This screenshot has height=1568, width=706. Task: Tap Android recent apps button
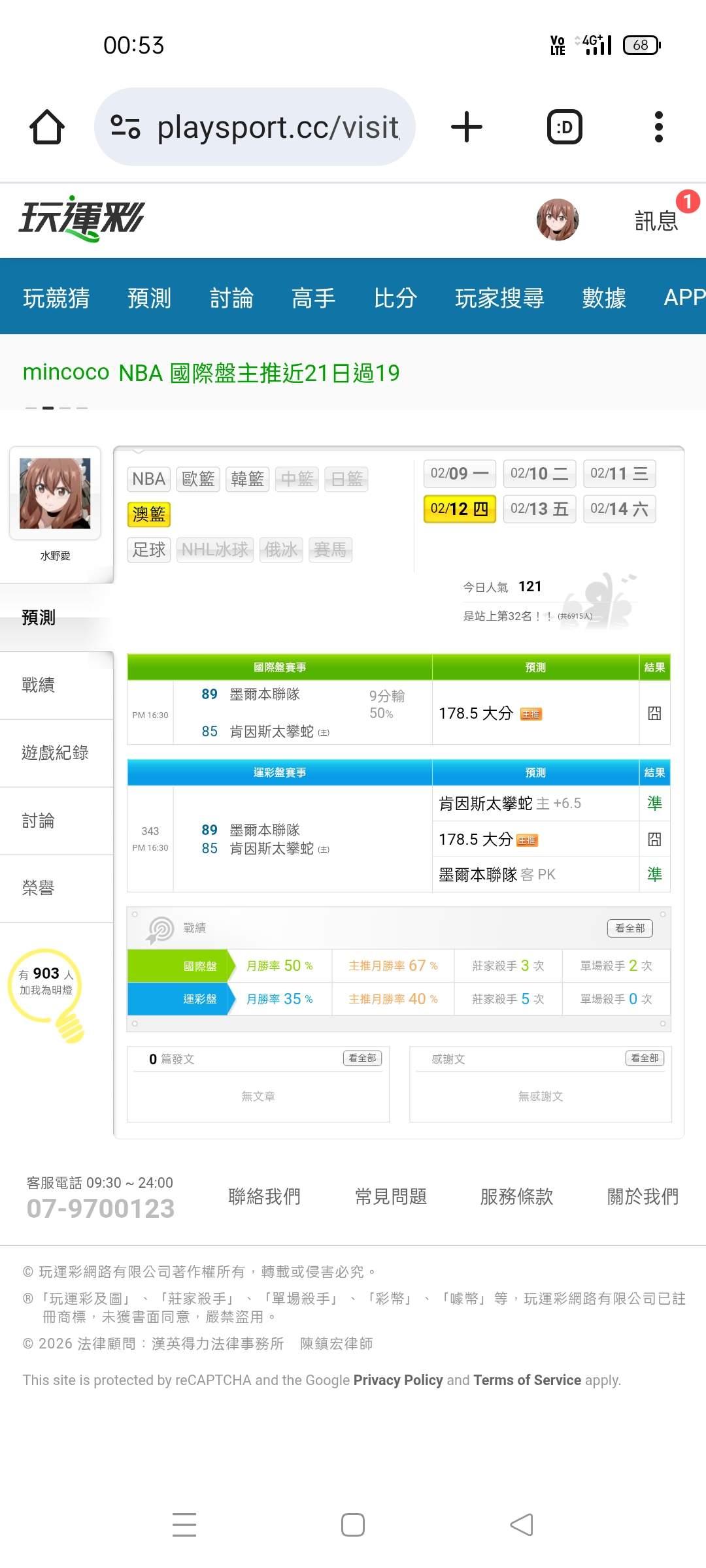184,1524
